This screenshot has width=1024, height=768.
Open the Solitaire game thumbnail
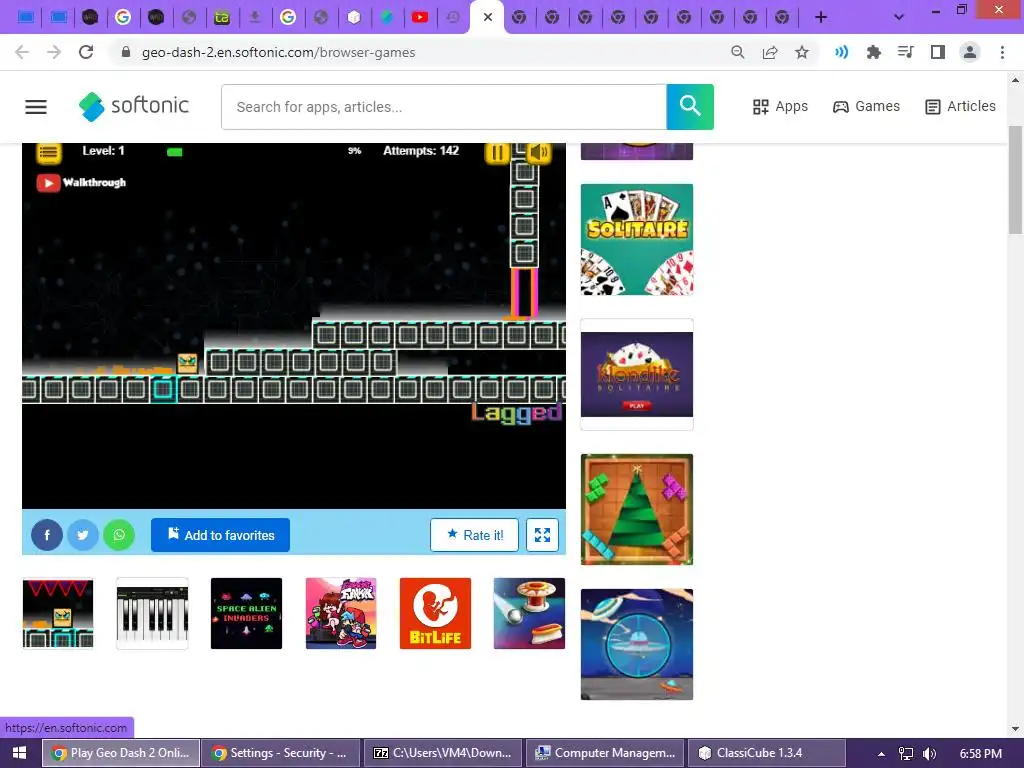click(637, 239)
